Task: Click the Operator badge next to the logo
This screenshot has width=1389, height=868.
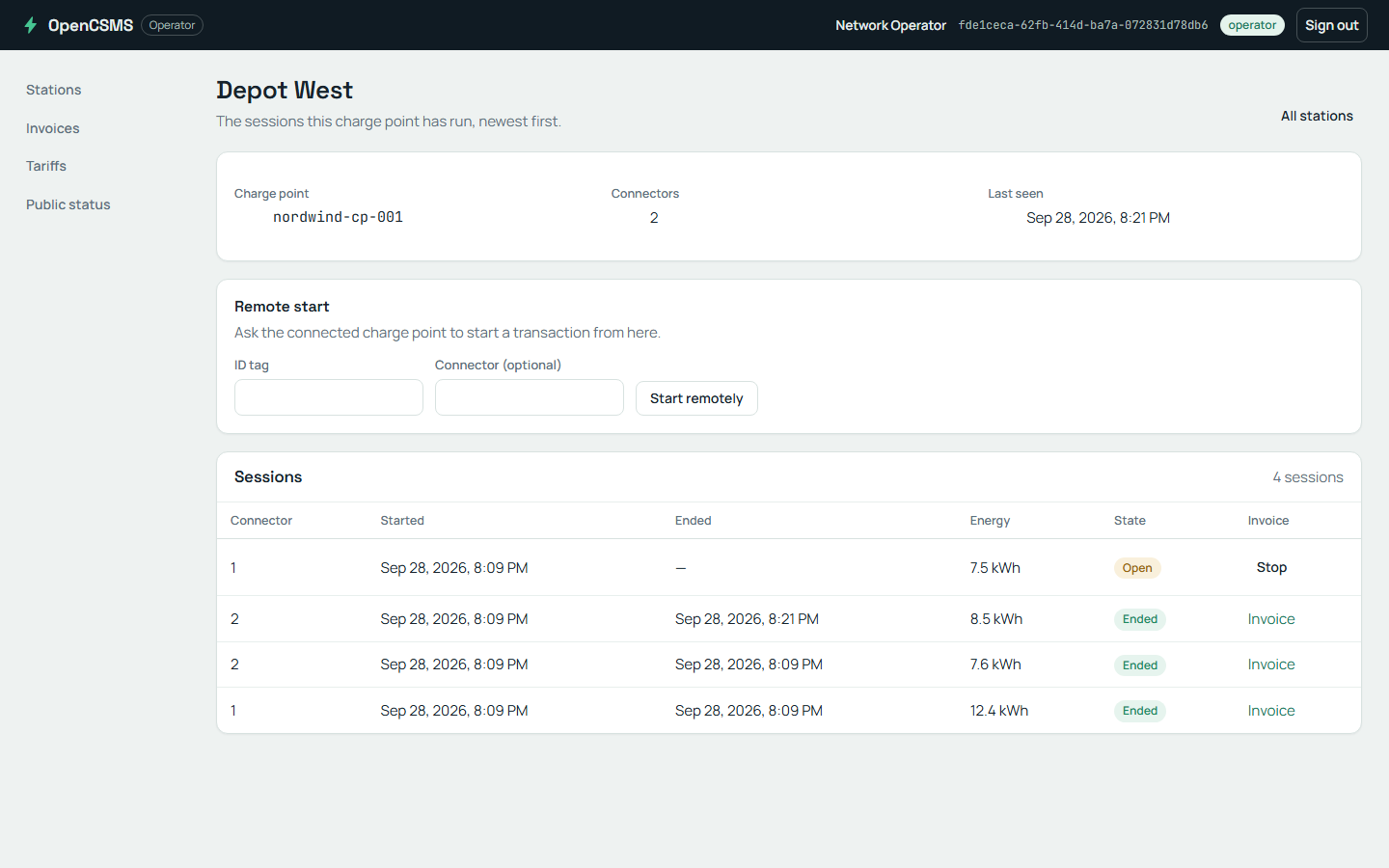Action: (x=172, y=25)
